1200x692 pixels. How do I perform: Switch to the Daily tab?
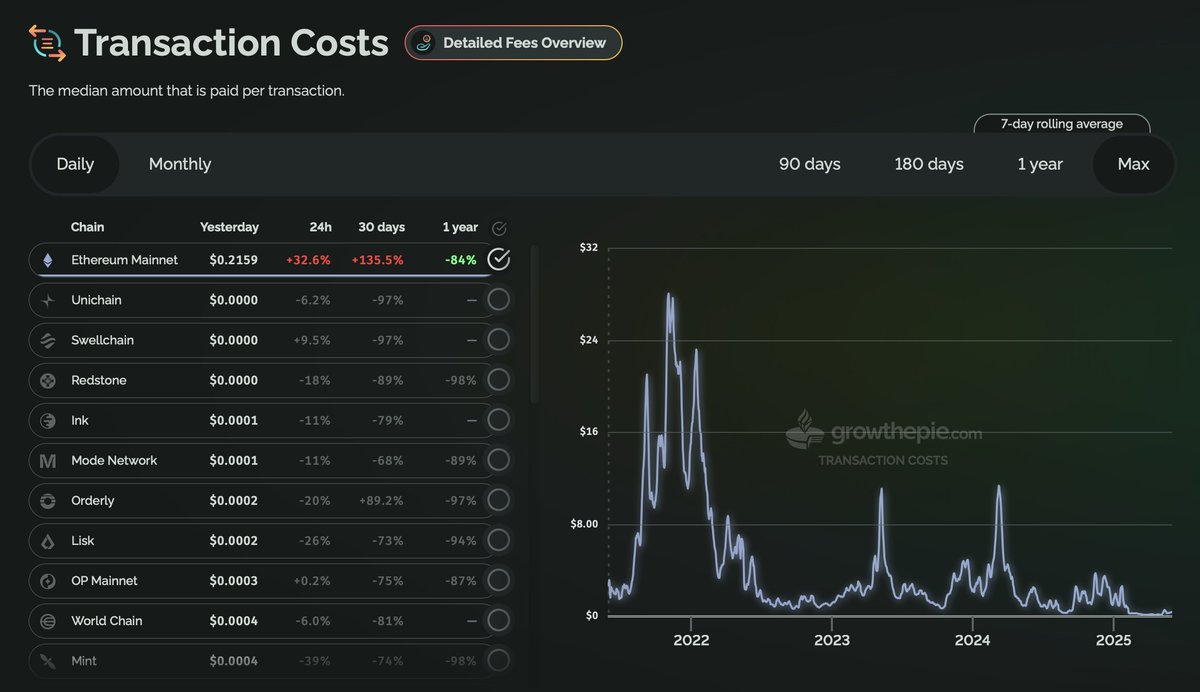pos(75,164)
